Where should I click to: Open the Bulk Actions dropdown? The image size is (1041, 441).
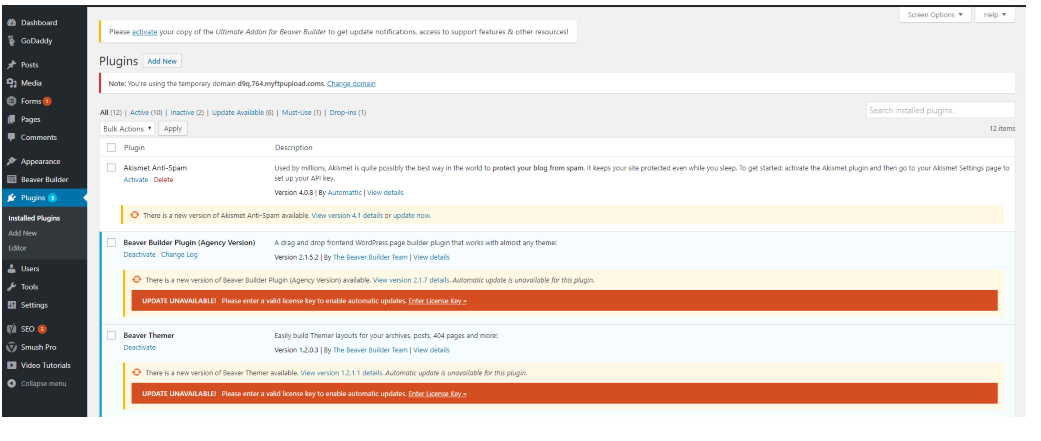point(127,129)
